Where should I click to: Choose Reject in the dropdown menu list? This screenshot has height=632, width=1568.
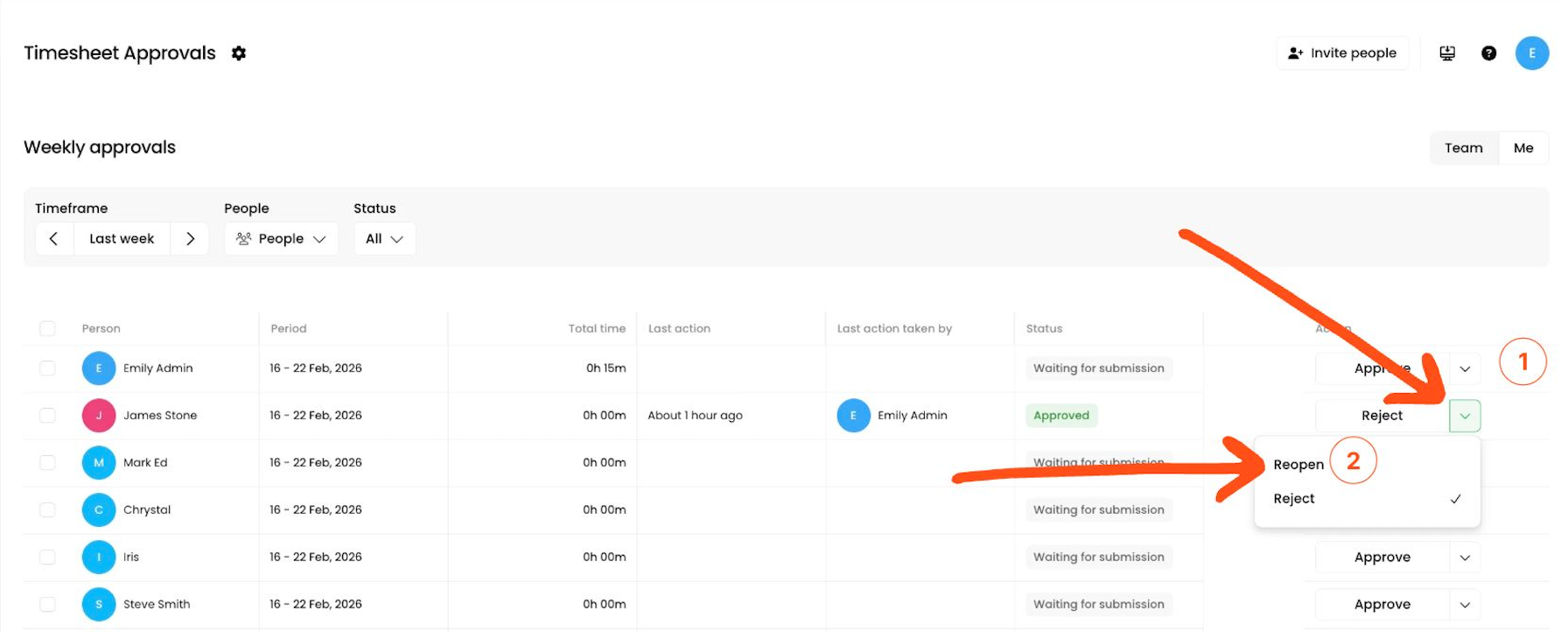pyautogui.click(x=1367, y=499)
